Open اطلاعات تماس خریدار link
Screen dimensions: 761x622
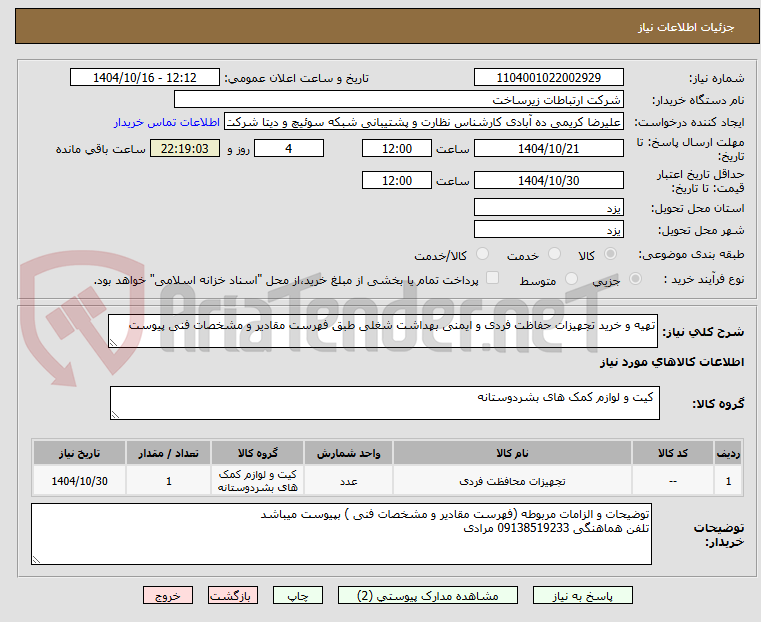(166, 122)
